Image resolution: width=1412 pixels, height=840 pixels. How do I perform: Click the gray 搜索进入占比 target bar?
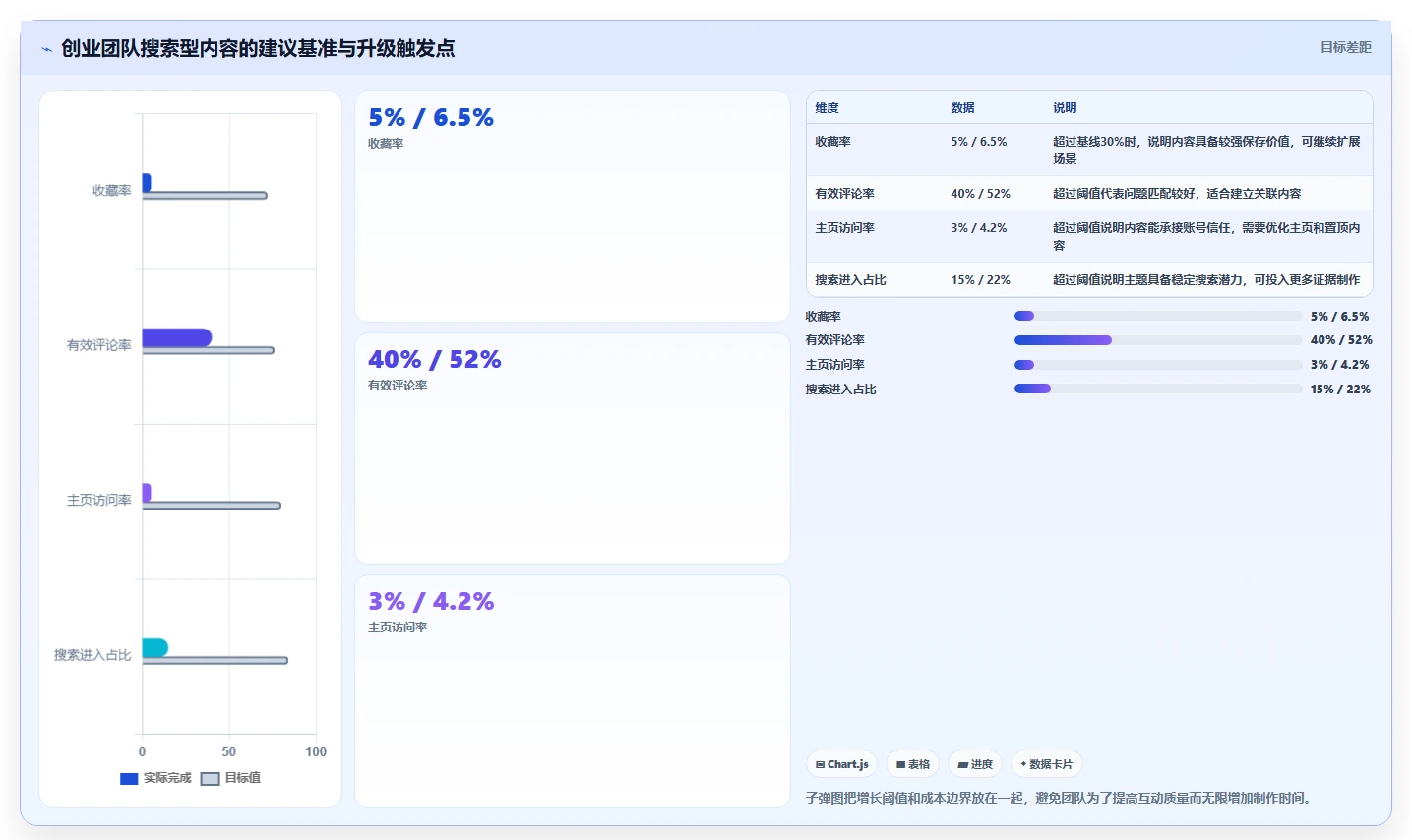tap(215, 660)
